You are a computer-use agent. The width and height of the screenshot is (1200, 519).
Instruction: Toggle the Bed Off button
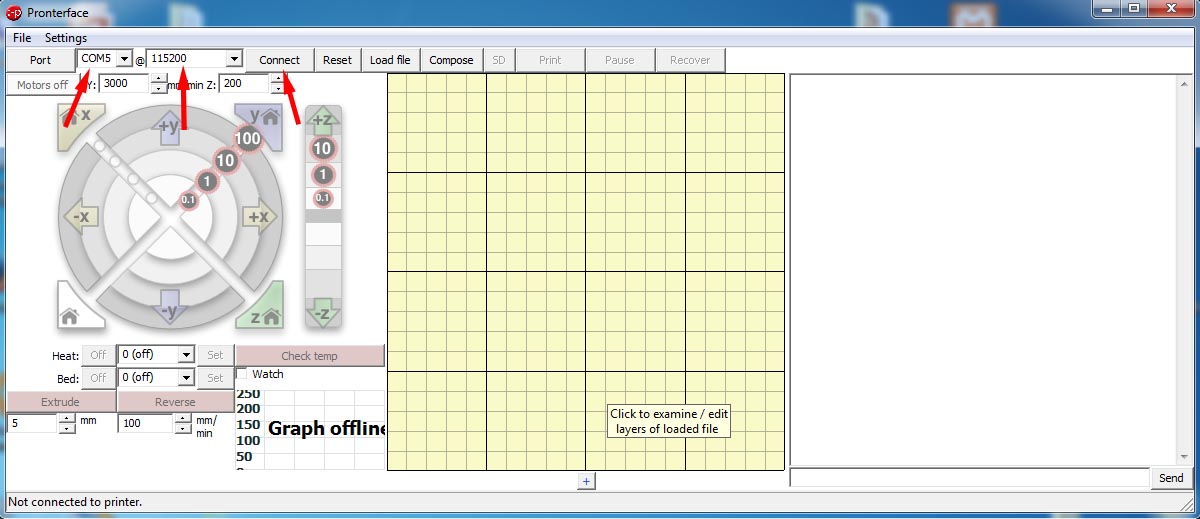tap(98, 378)
